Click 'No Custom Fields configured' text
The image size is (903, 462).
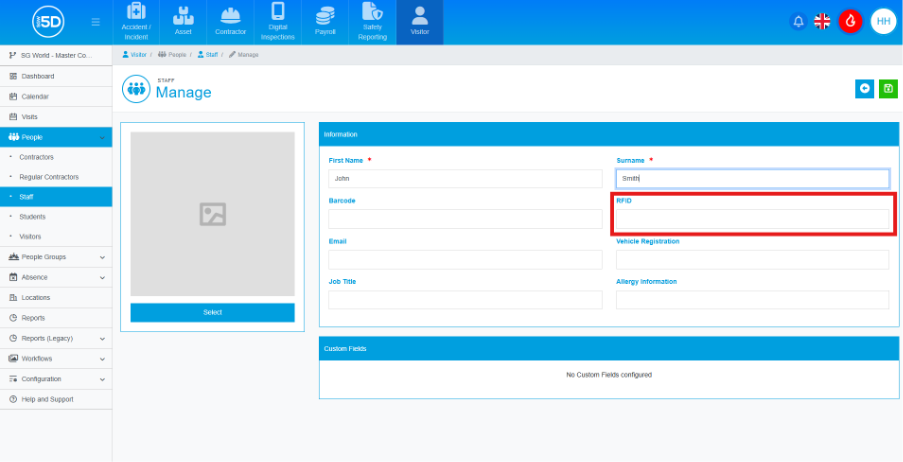(x=609, y=375)
